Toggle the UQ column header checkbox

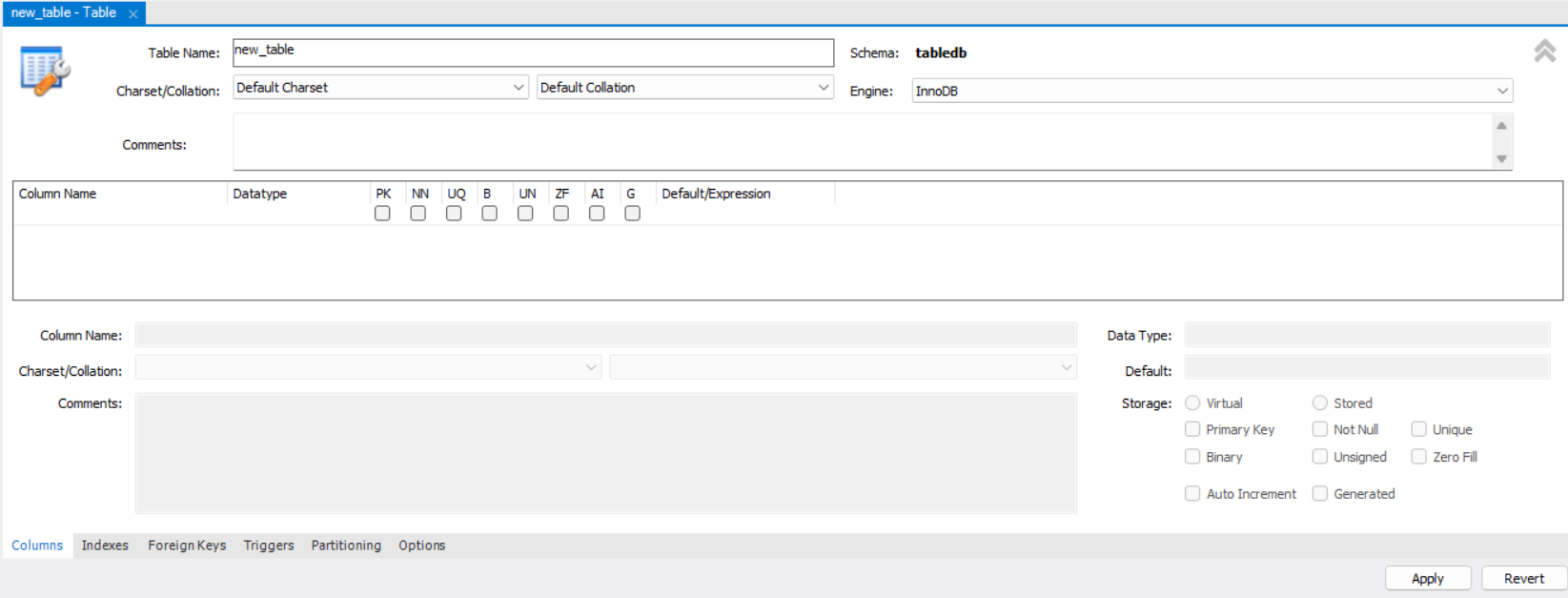(x=454, y=214)
